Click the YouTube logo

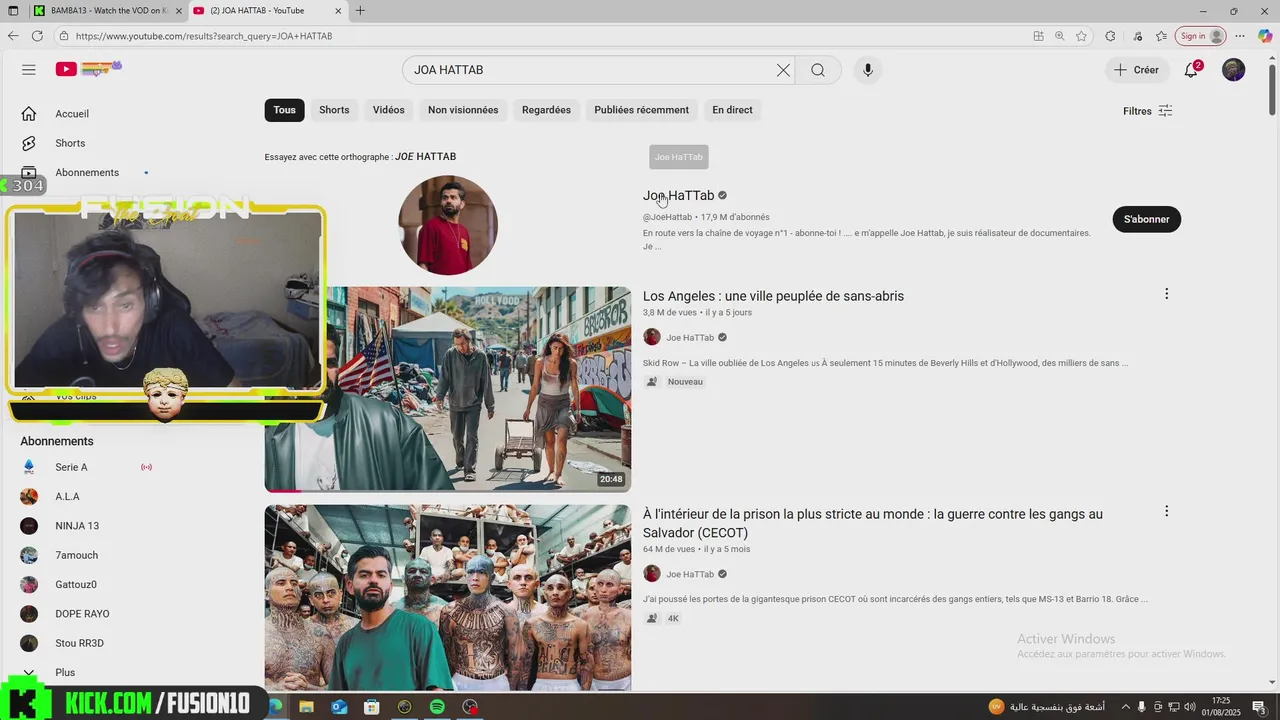[88, 69]
